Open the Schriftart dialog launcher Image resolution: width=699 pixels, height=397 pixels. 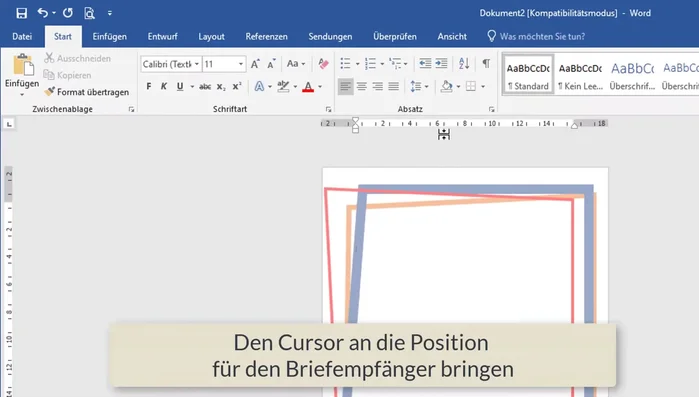pos(329,109)
